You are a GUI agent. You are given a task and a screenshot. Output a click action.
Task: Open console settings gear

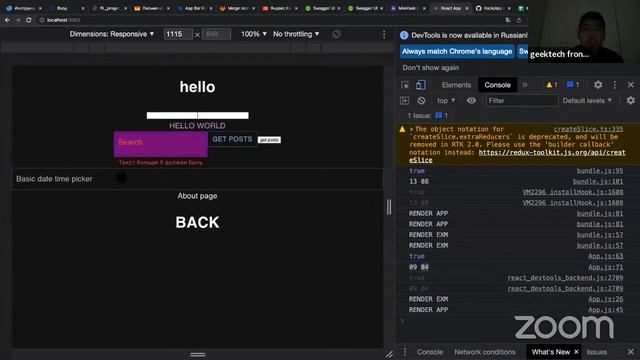tap(631, 100)
